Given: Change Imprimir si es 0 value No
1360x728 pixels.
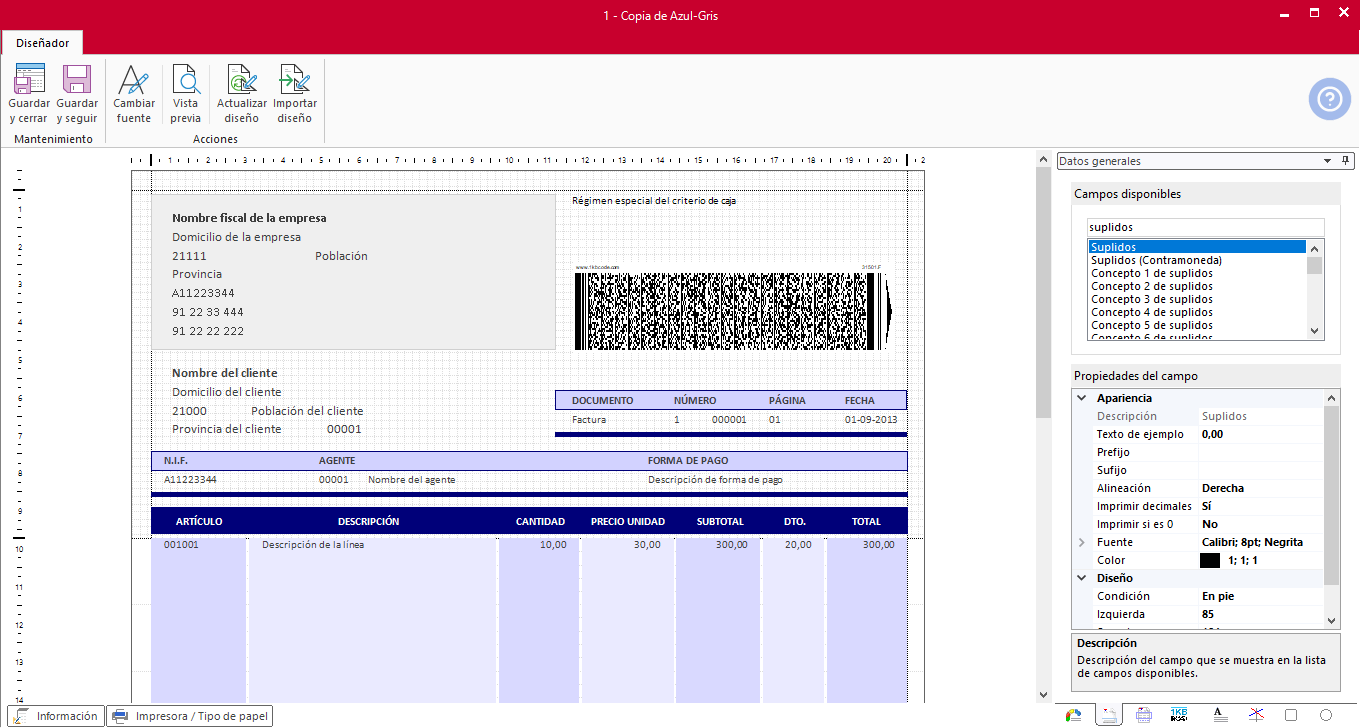Looking at the screenshot, I should point(1260,524).
